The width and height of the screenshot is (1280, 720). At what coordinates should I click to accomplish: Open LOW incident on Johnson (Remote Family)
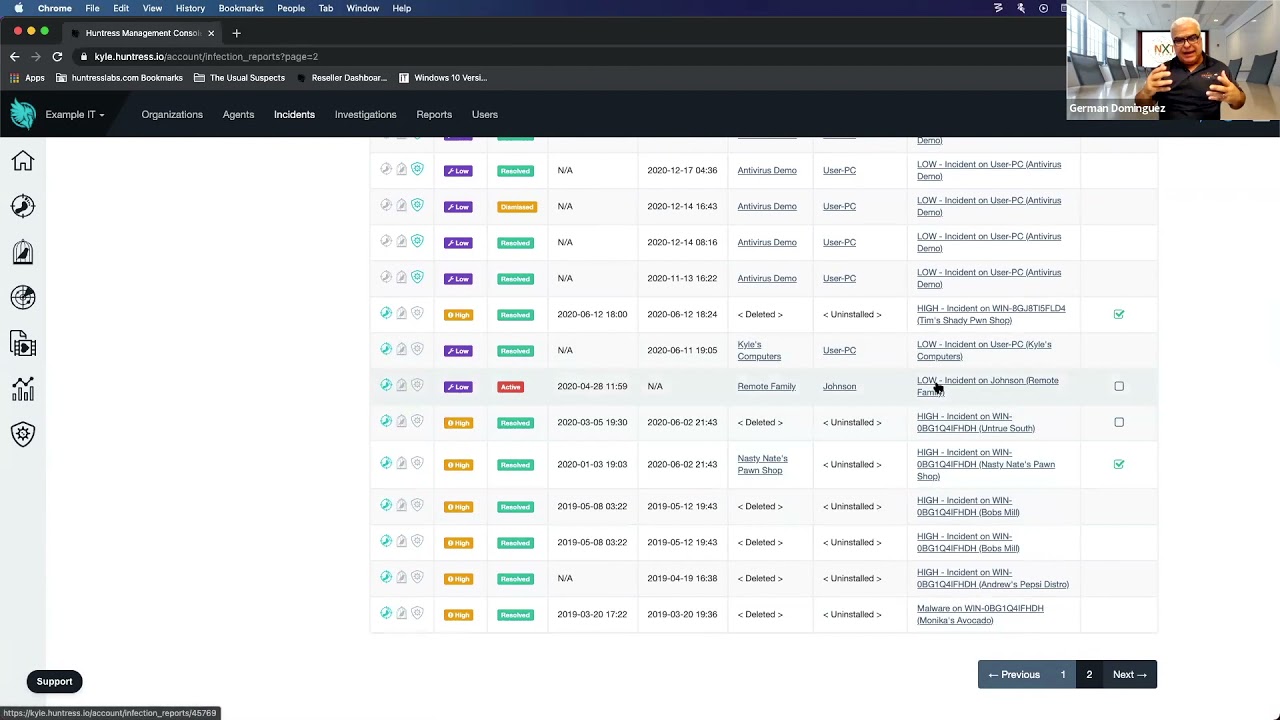point(987,386)
